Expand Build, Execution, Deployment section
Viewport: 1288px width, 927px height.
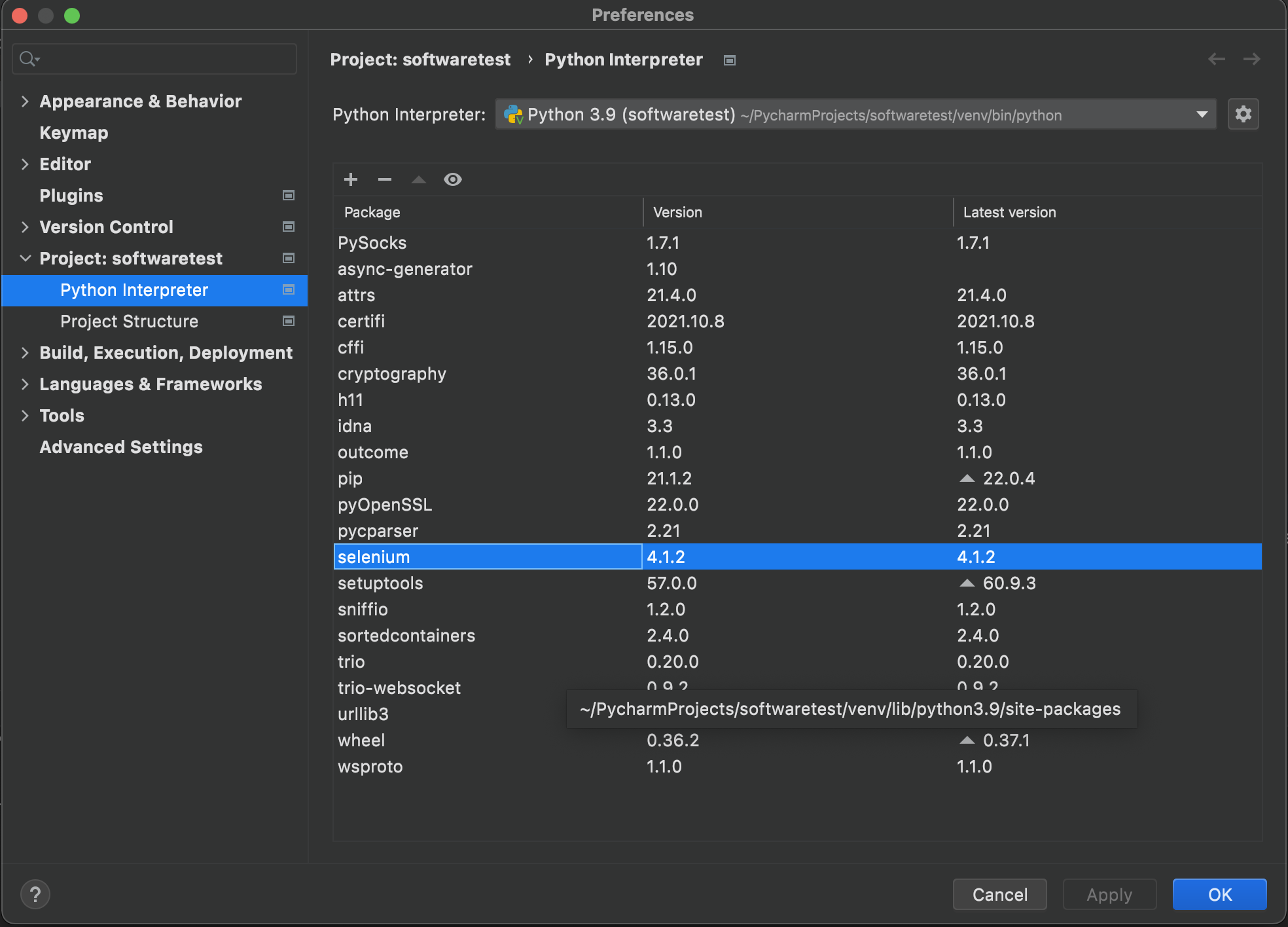25,352
